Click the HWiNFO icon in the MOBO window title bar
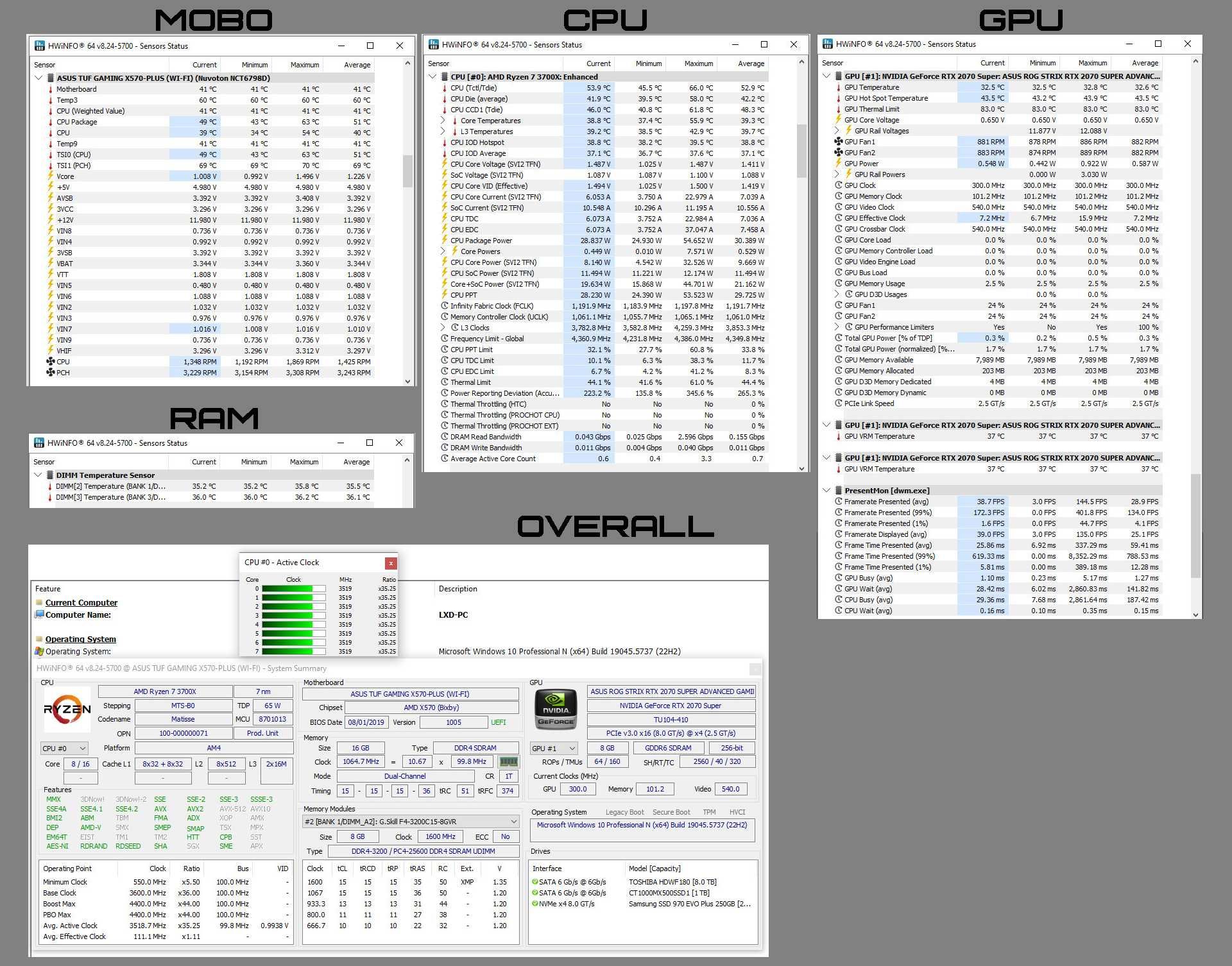Screen dimensions: 1232x966 point(40,46)
